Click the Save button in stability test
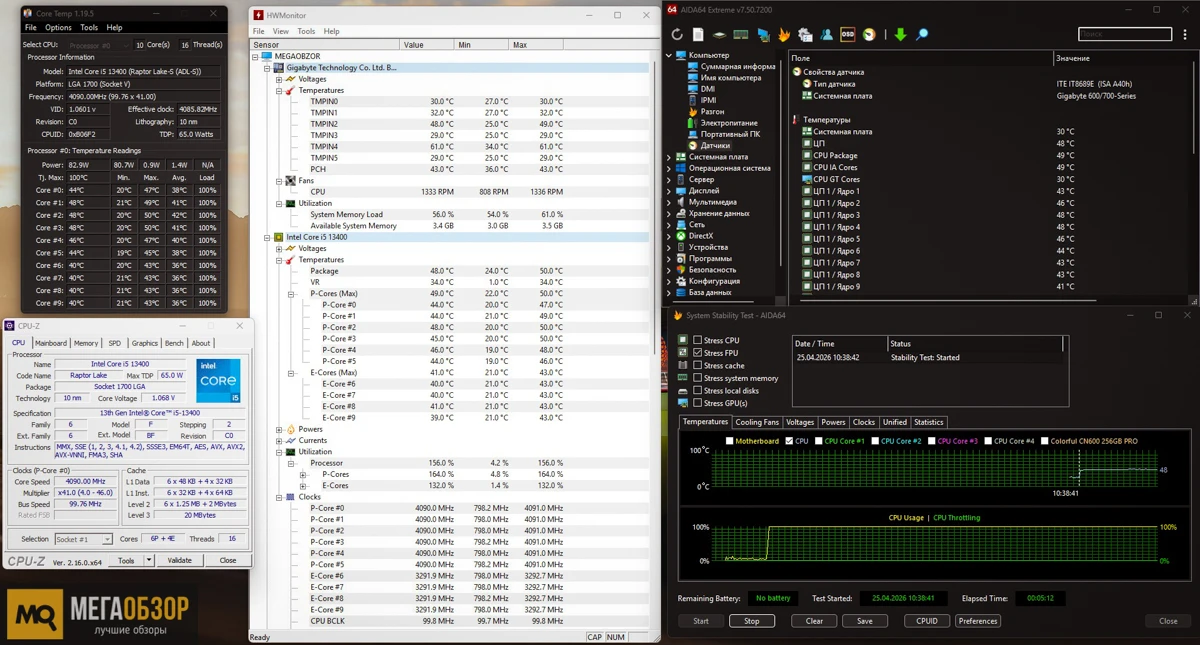This screenshot has height=645, width=1200. pyautogui.click(x=865, y=621)
